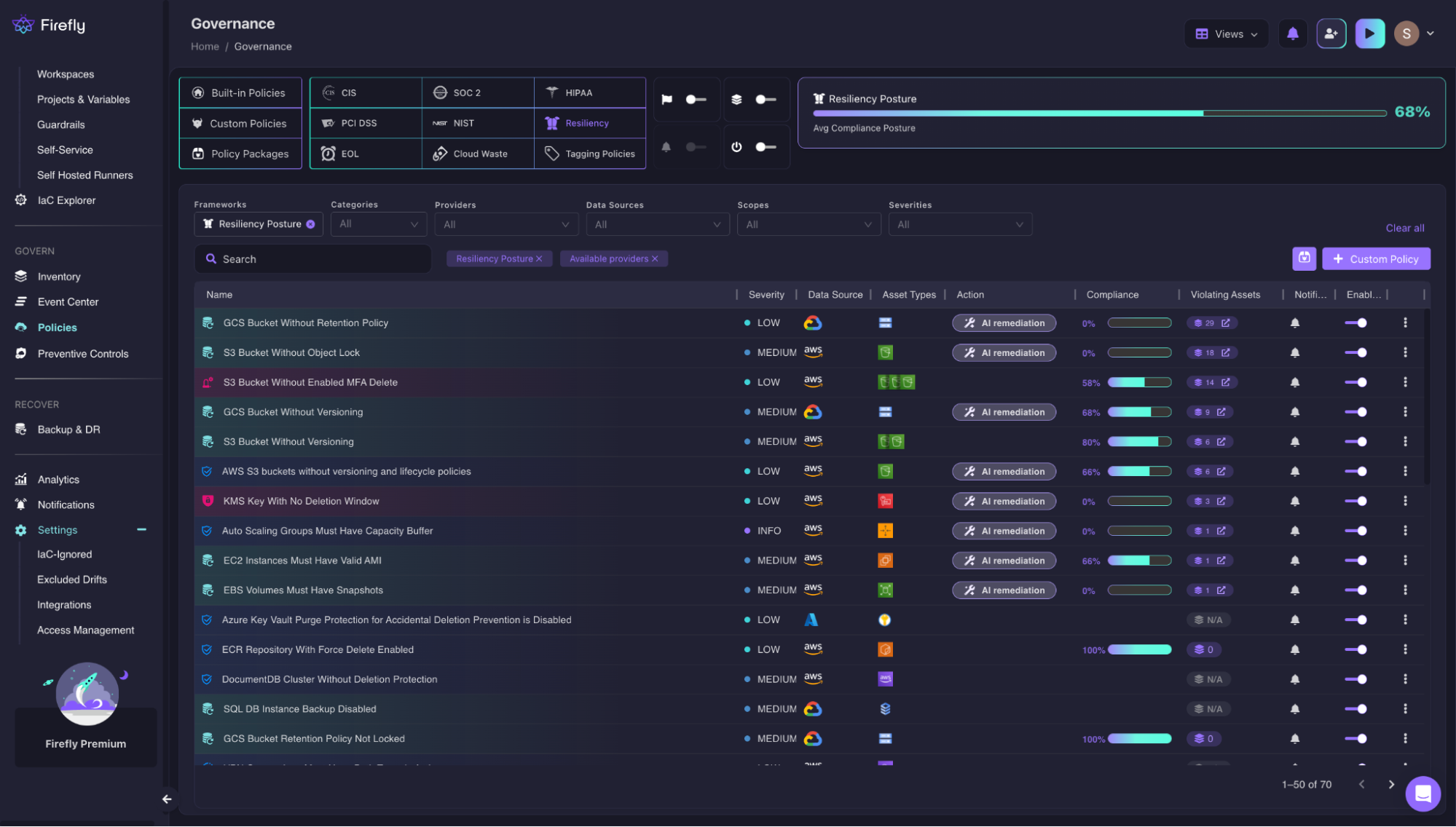Click asset type icon for KMS Key With No Deletion Window
1456x827 pixels.
tap(885, 501)
